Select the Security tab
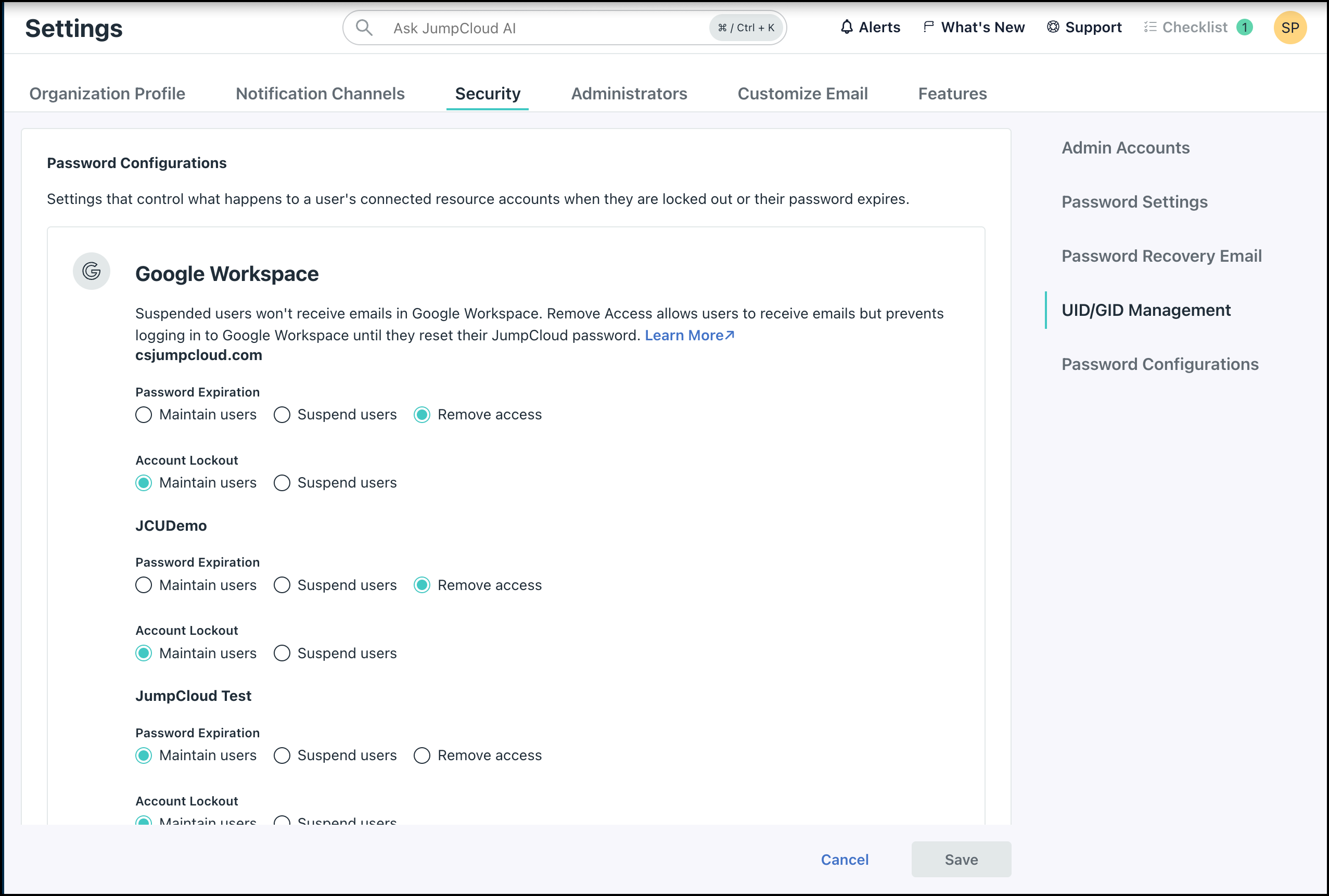This screenshot has width=1329, height=896. coord(488,93)
